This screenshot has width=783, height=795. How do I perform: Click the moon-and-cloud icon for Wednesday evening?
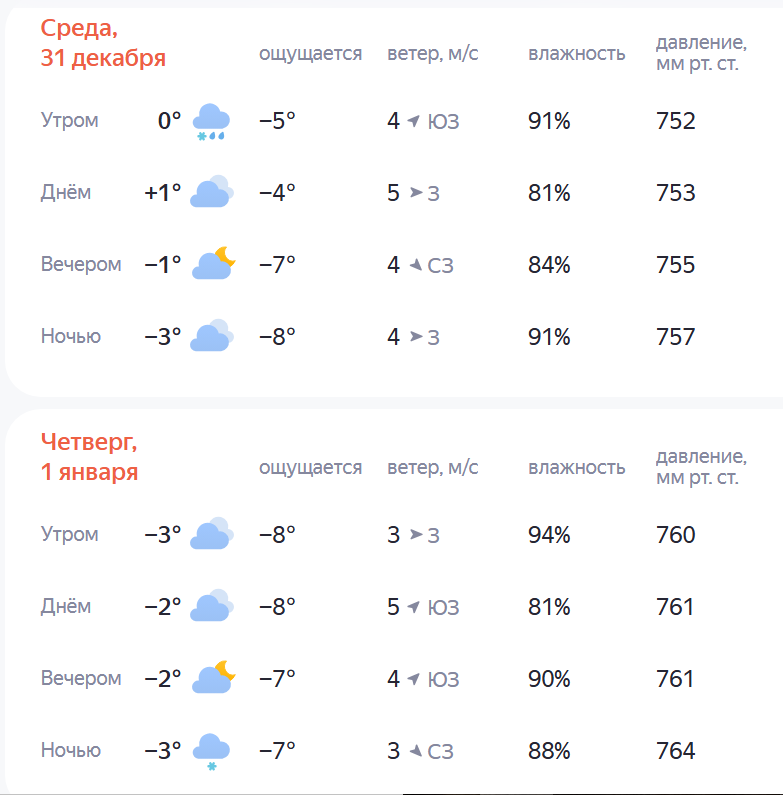[213, 264]
